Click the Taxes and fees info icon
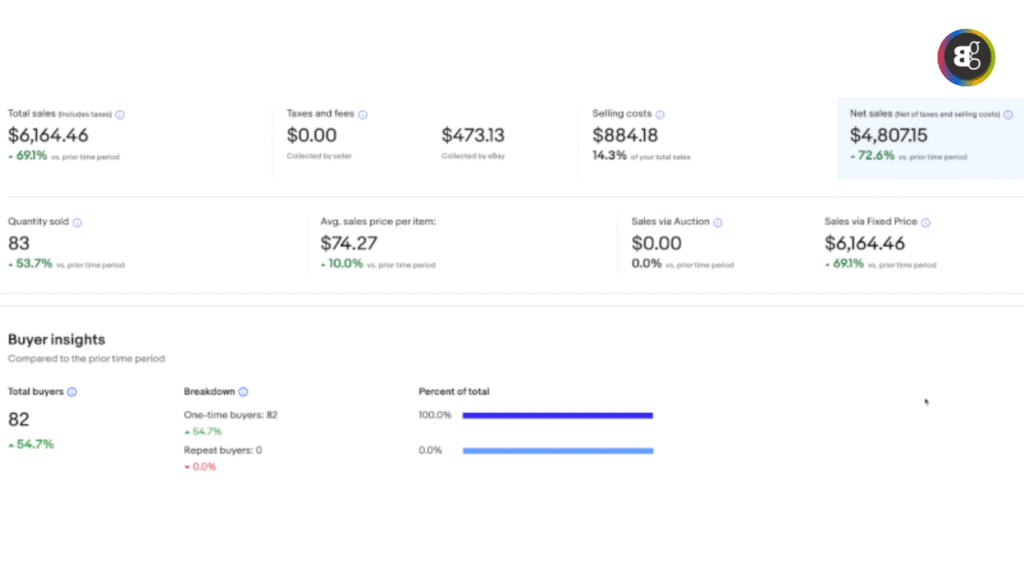The width and height of the screenshot is (1024, 576). click(363, 114)
